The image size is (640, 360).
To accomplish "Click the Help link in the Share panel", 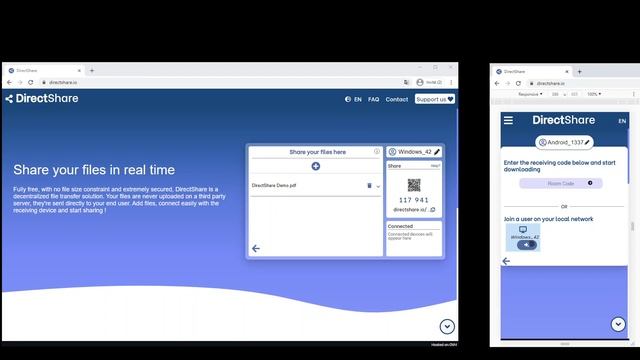I will click(x=436, y=166).
